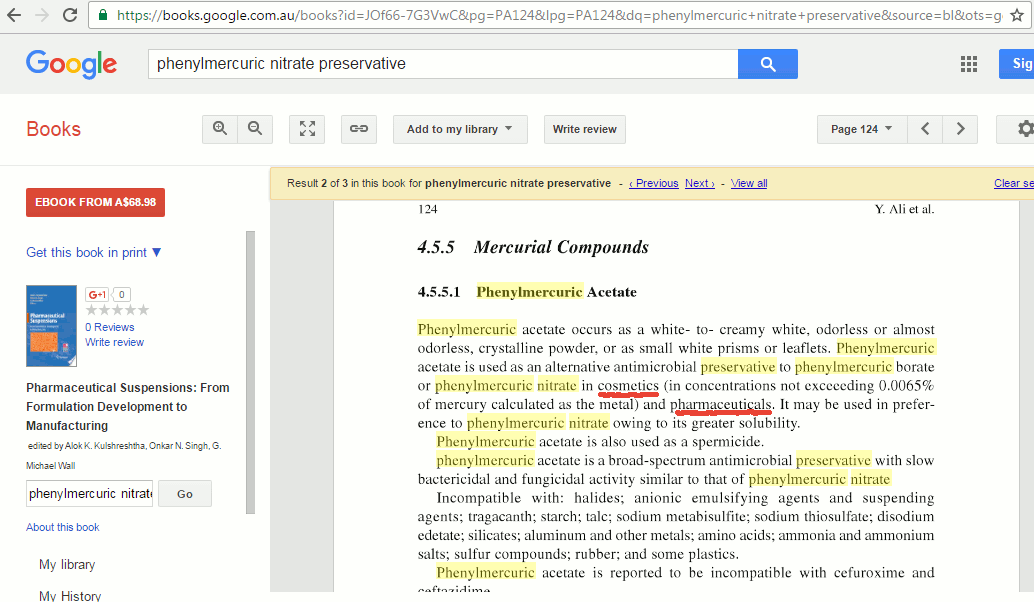Click the underlined word cosmetics
Image resolution: width=1034 pixels, height=602 pixels.
pyautogui.click(x=628, y=386)
